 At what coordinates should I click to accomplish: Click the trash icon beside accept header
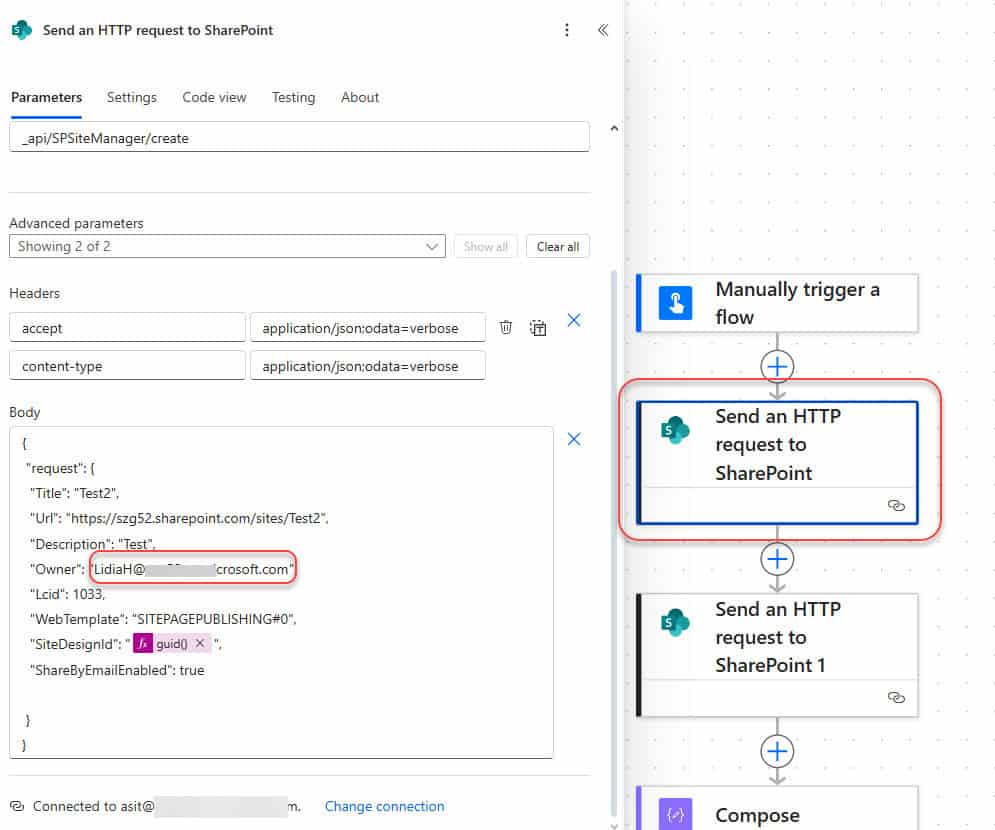(x=506, y=327)
